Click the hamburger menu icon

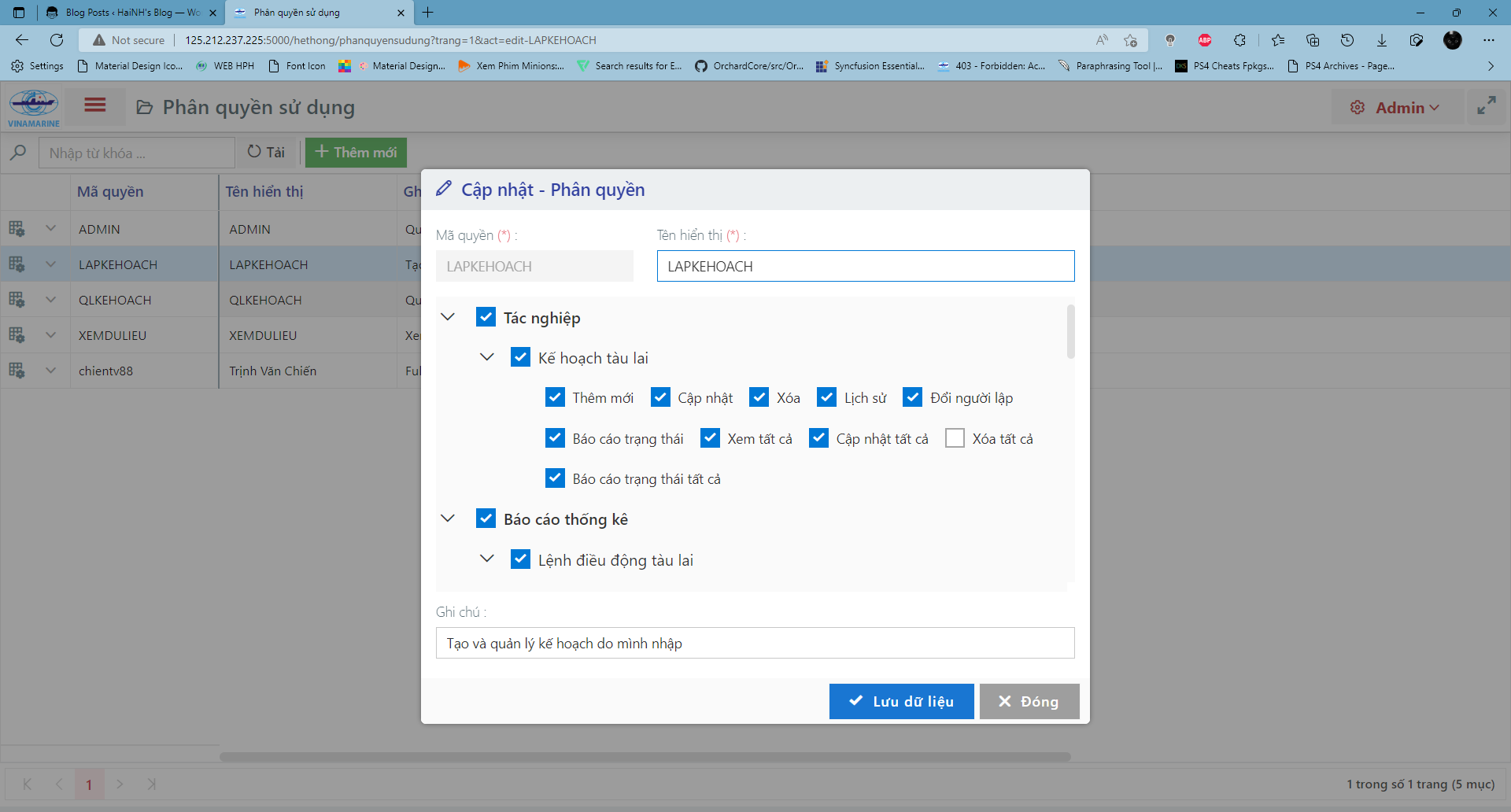click(x=95, y=105)
